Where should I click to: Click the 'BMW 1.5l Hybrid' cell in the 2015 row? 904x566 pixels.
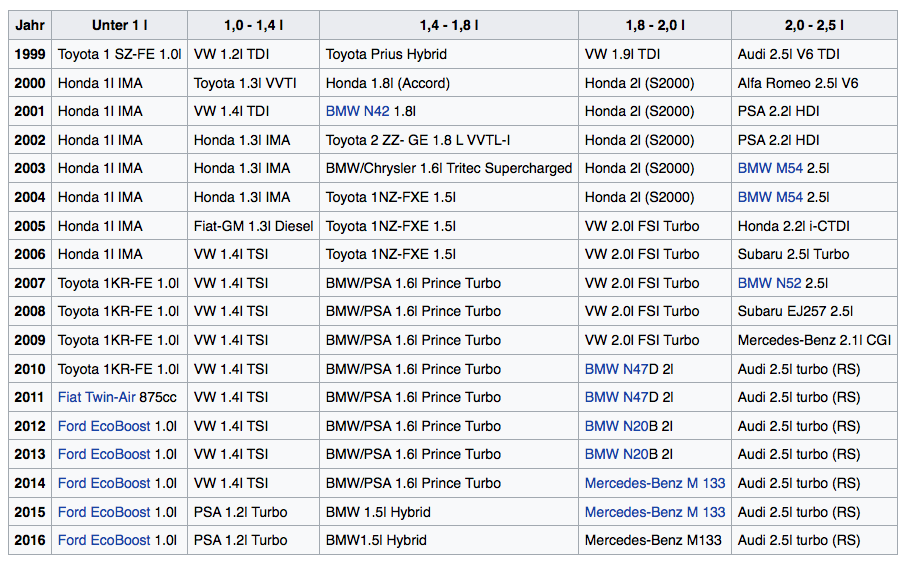click(x=449, y=512)
